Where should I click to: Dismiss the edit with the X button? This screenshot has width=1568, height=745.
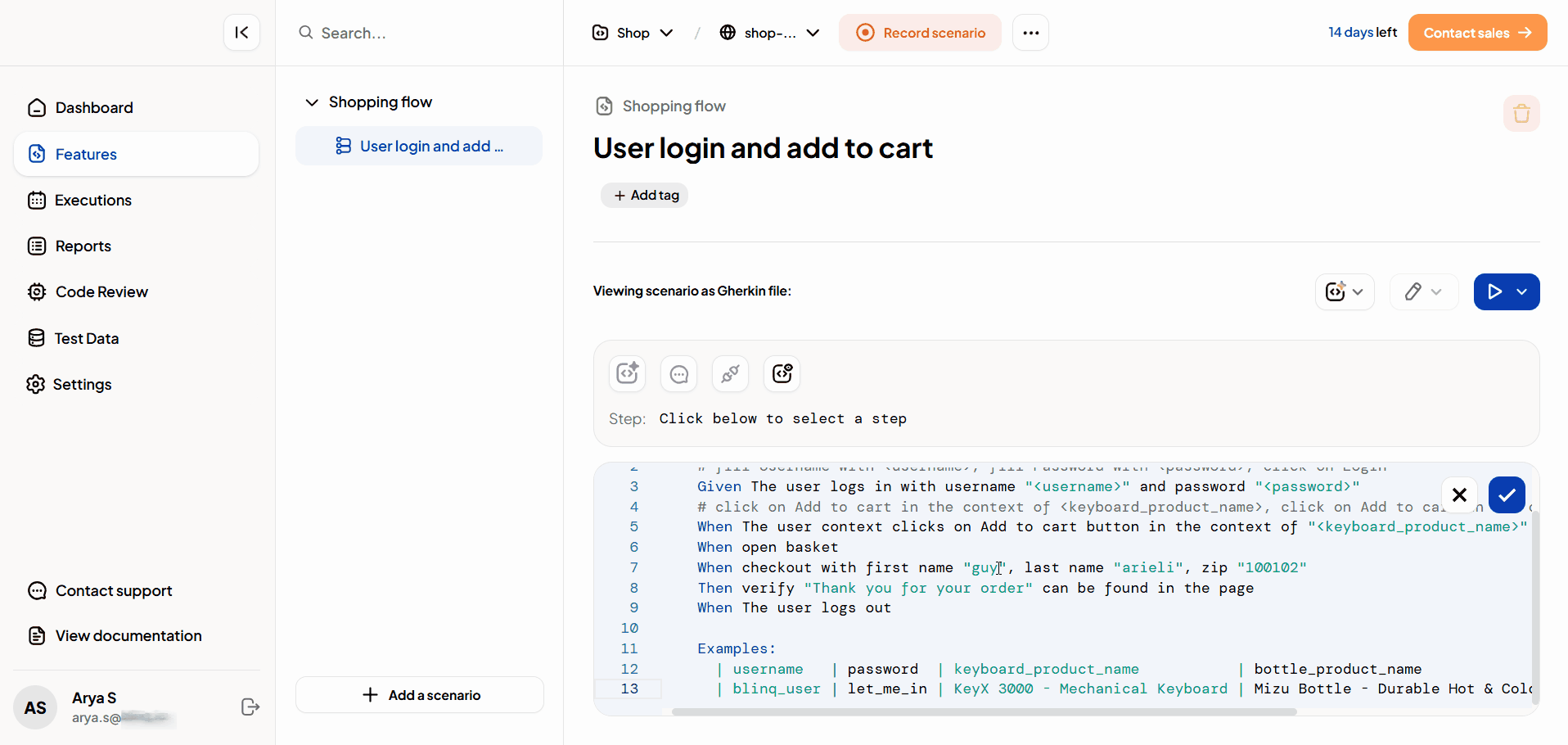coord(1461,495)
